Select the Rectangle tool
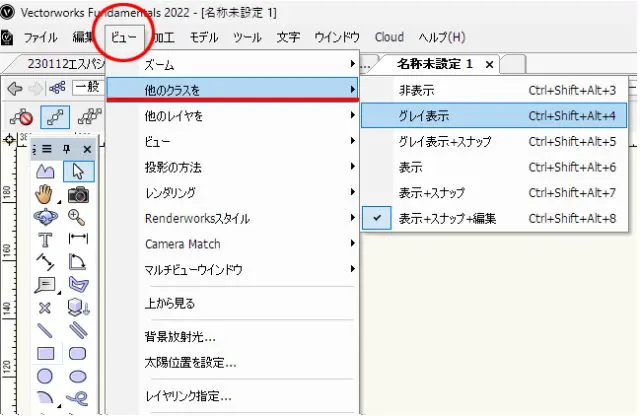 coord(45,353)
